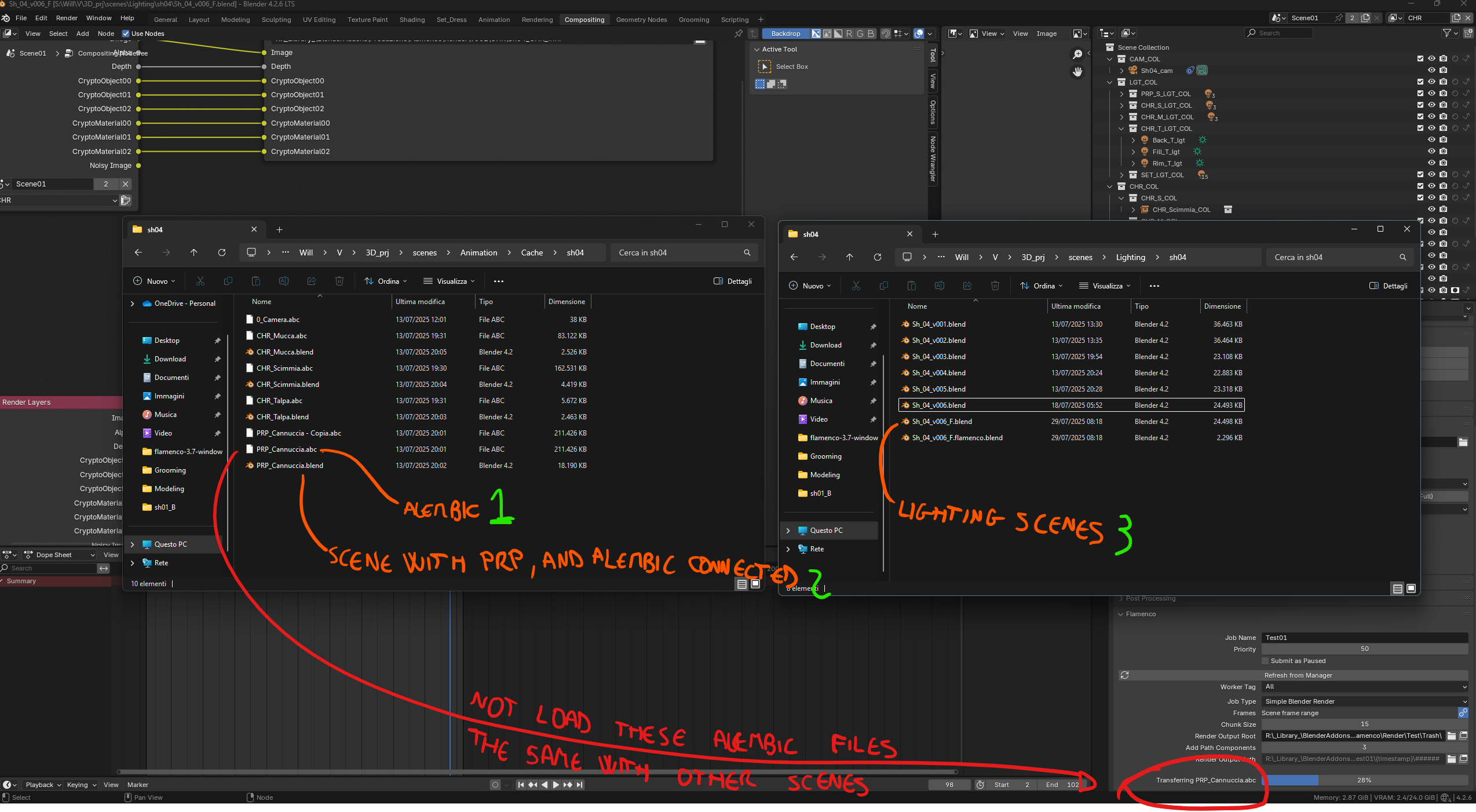Click Dettagli button in Lighting explorer window
1476x812 pixels.
point(1388,286)
